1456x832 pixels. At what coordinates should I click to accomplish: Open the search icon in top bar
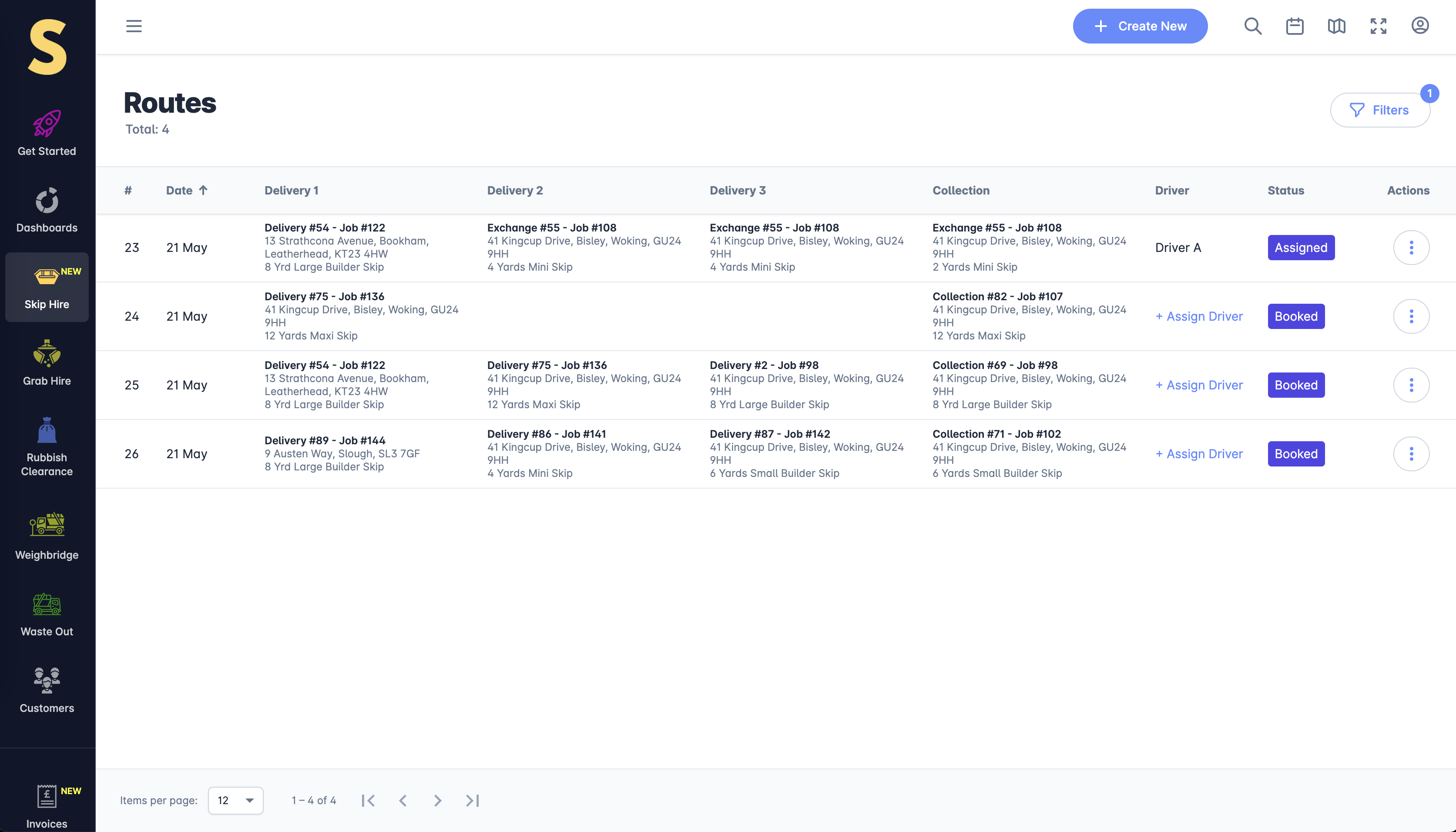[x=1253, y=26]
